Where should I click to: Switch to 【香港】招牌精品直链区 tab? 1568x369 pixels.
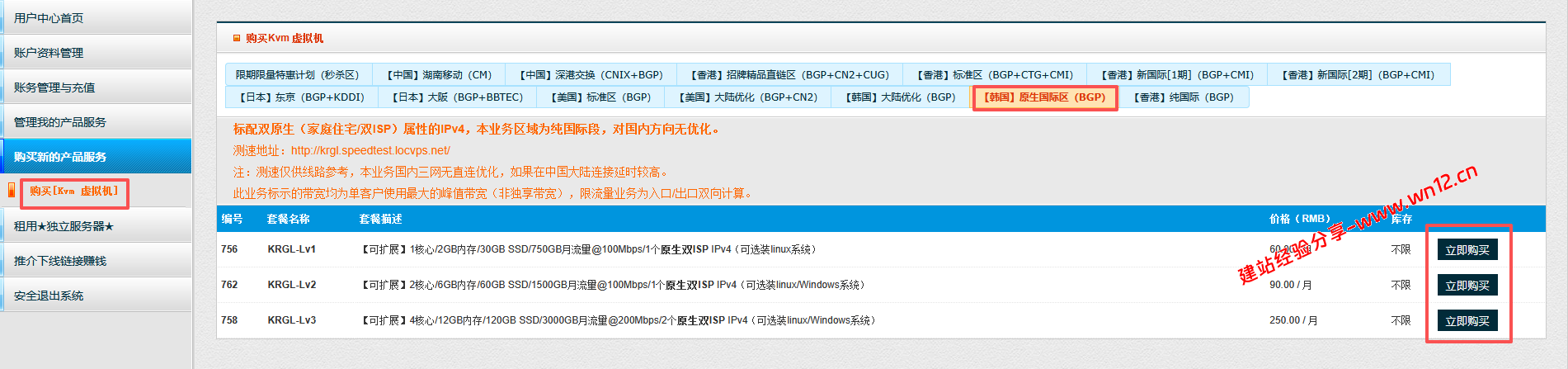[789, 75]
